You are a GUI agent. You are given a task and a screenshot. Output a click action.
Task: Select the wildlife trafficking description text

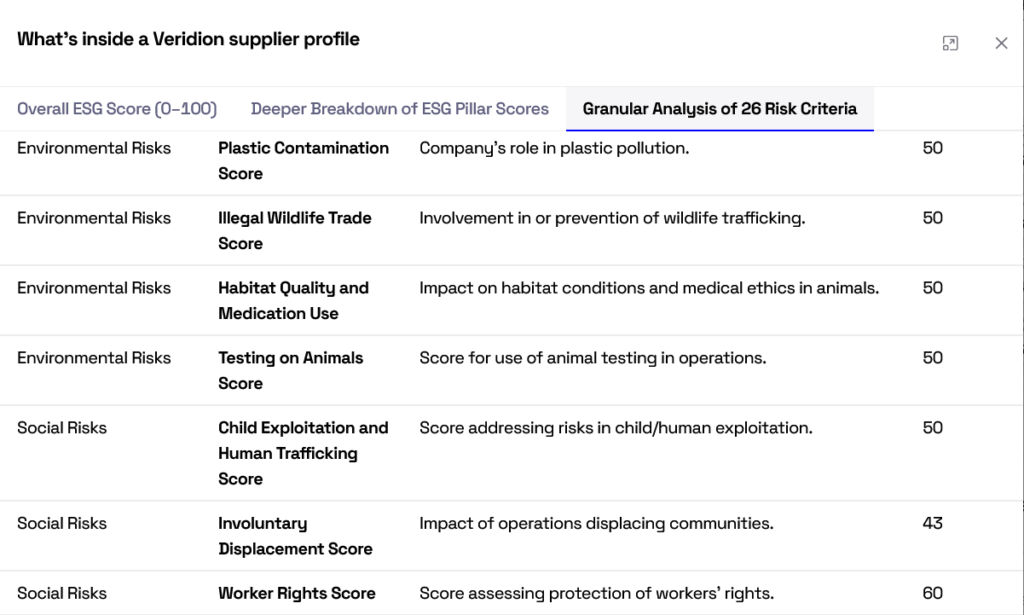[612, 218]
